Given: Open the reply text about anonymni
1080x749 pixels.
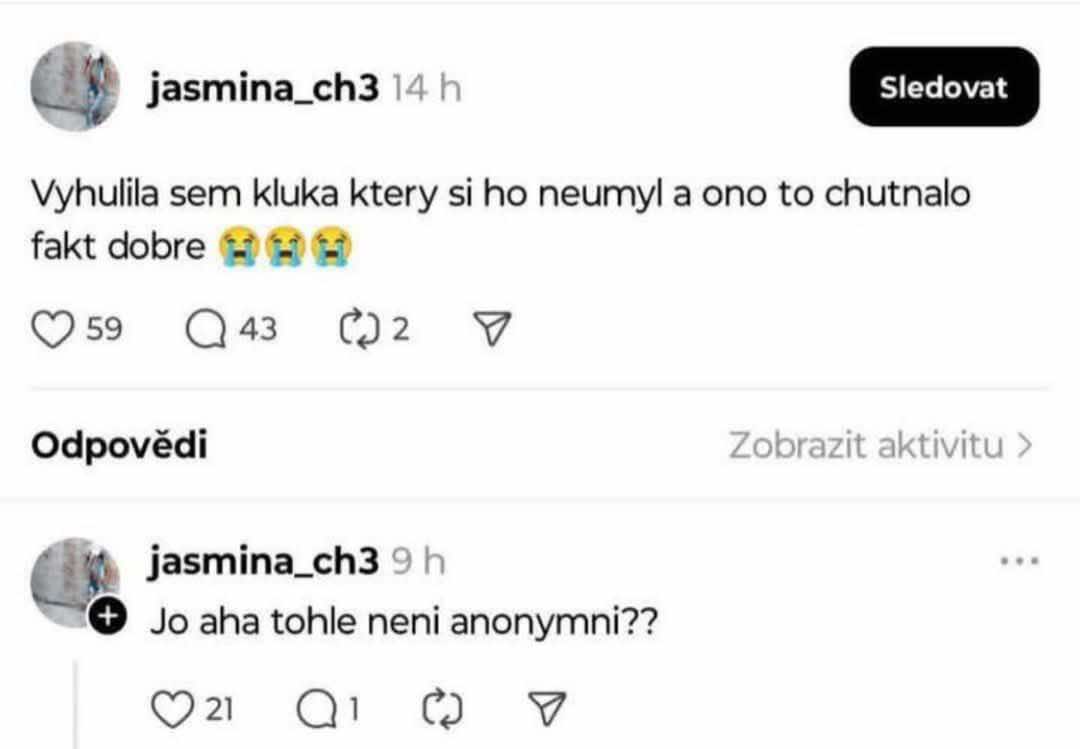Looking at the screenshot, I should [402, 622].
